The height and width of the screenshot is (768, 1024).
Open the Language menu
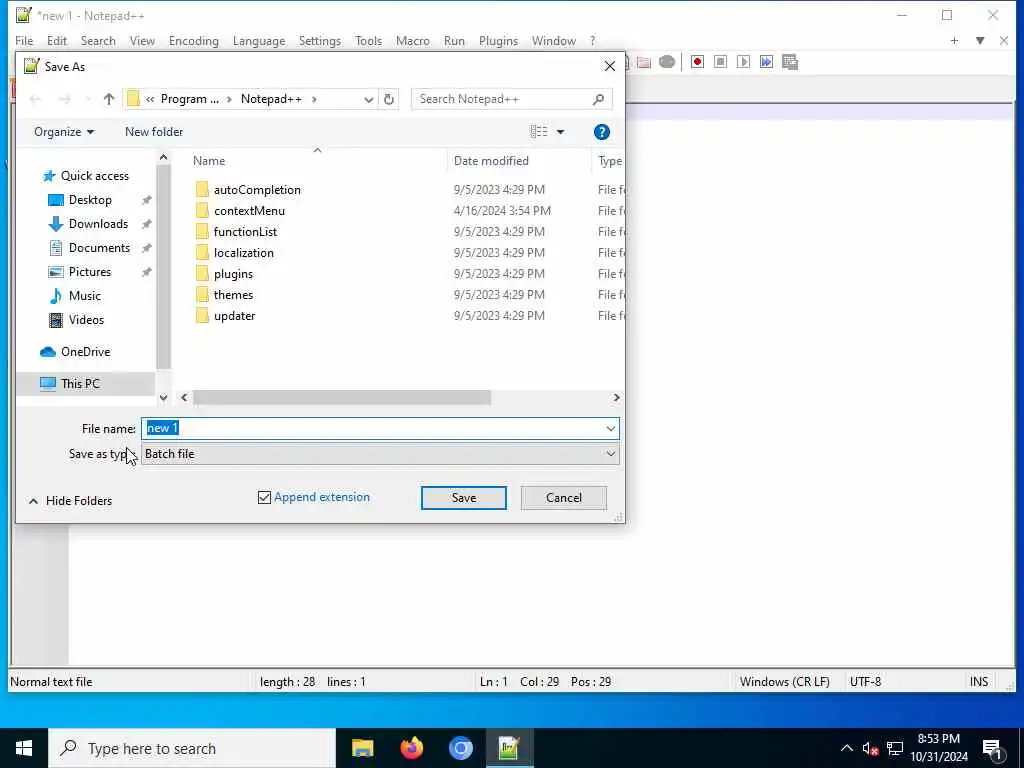click(x=259, y=40)
